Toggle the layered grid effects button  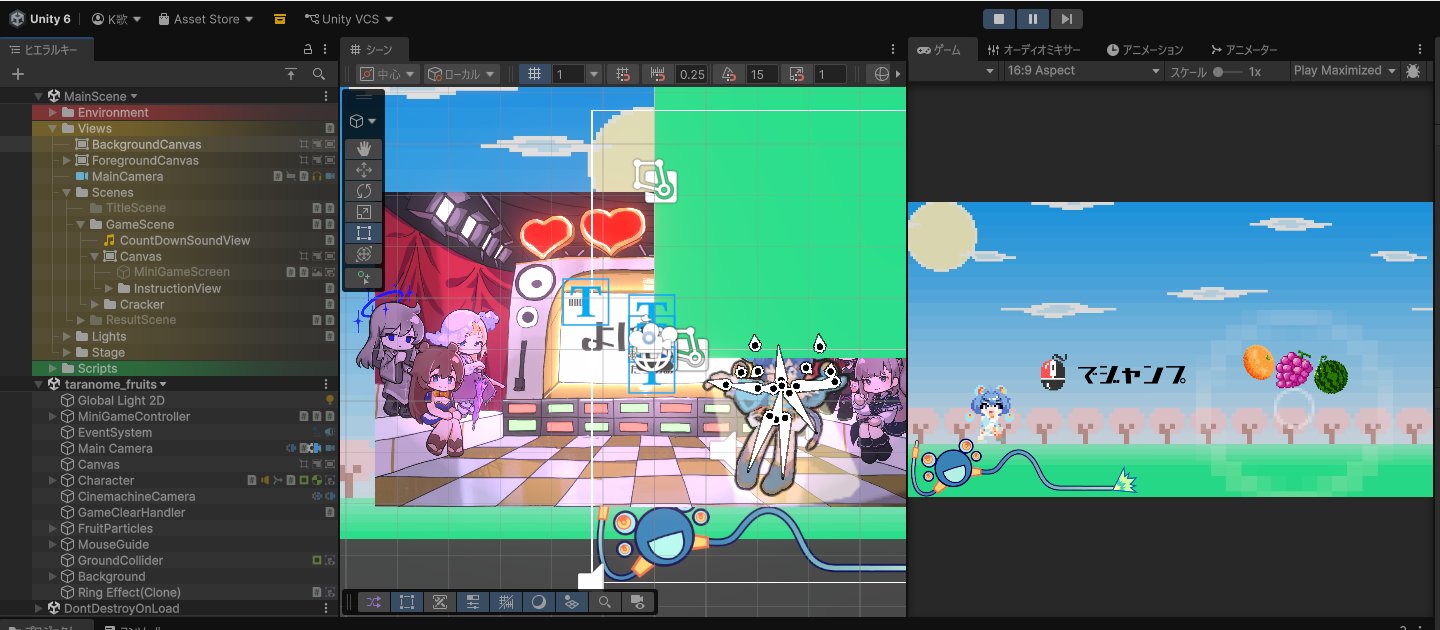point(570,602)
